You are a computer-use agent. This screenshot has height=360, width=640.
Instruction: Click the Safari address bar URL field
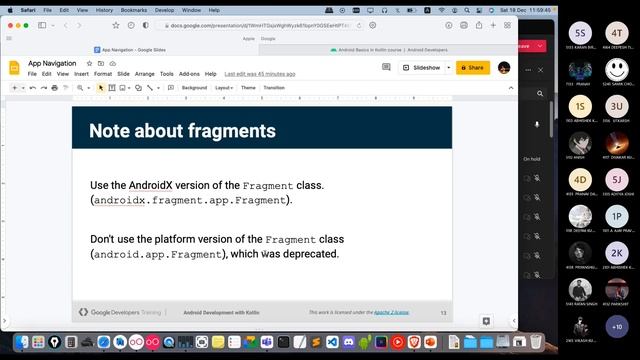(260, 25)
